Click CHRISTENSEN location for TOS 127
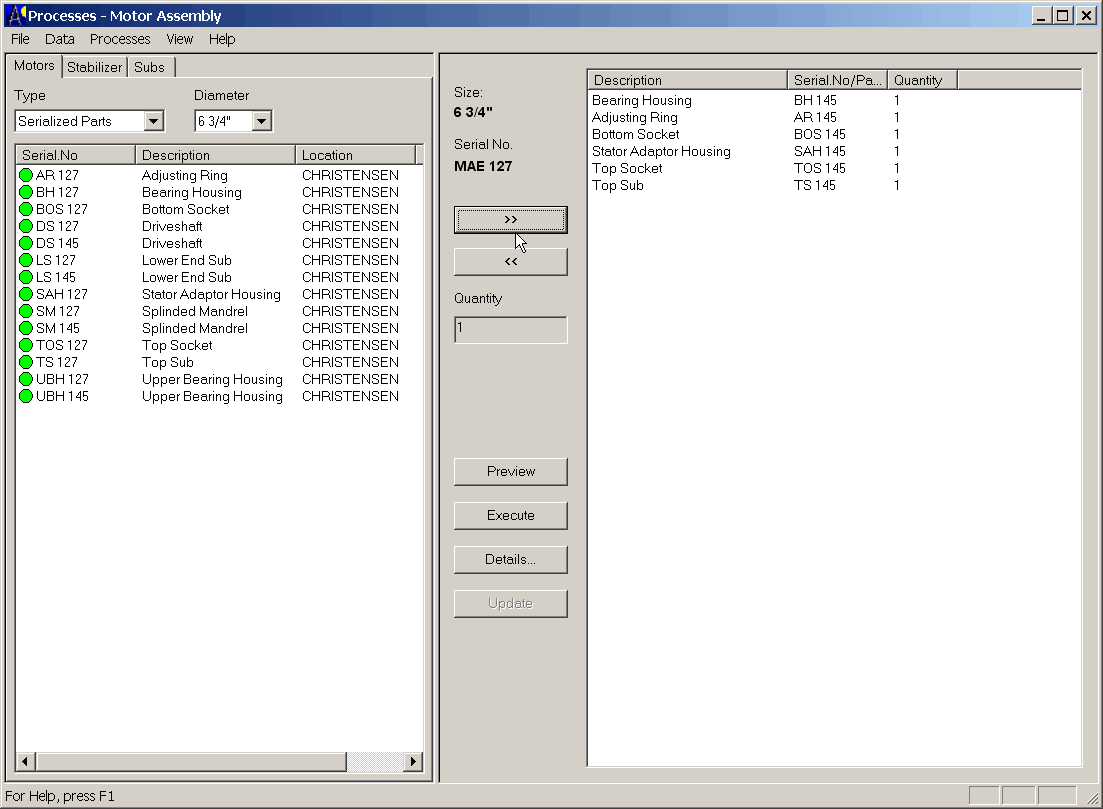The image size is (1103, 809). click(x=350, y=345)
